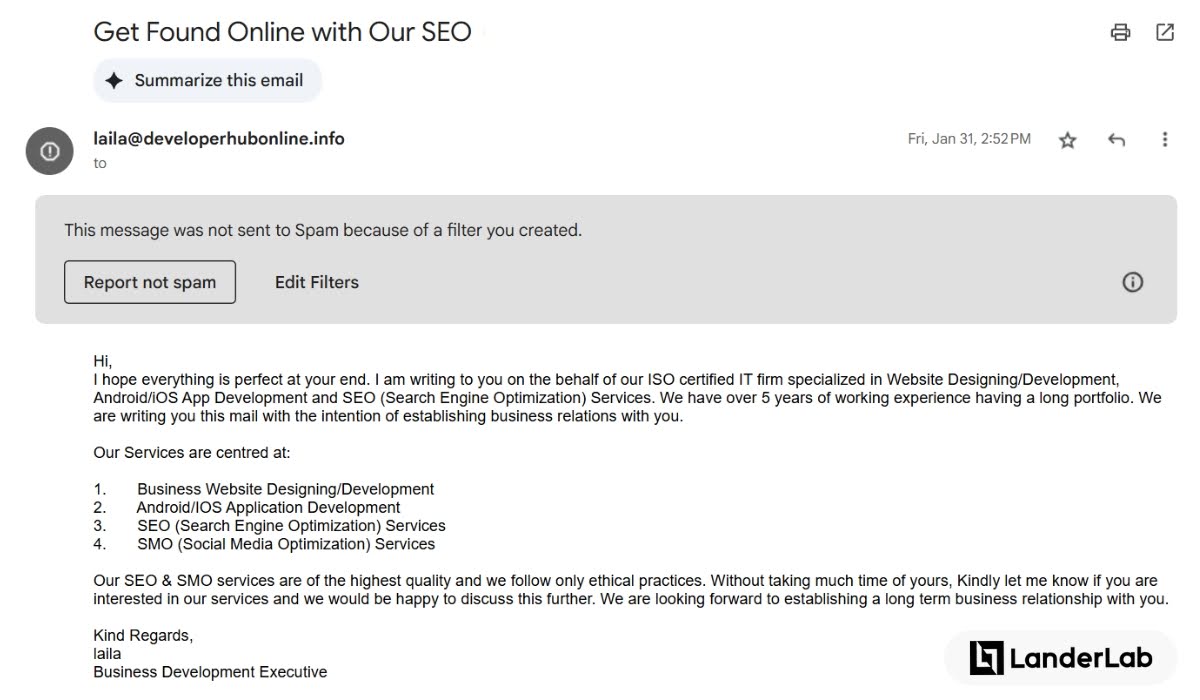The image size is (1200, 700).
Task: Open the three-dot more options menu
Action: 1165,140
